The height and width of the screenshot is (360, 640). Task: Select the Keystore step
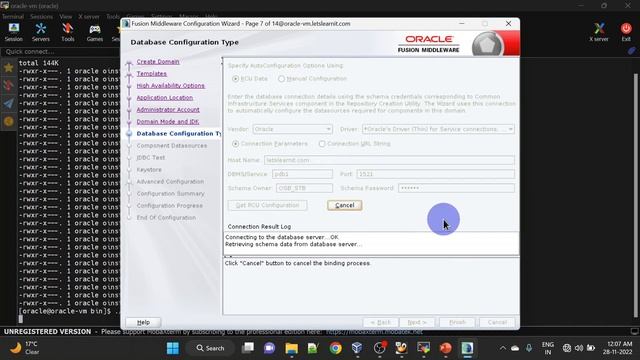(x=149, y=170)
